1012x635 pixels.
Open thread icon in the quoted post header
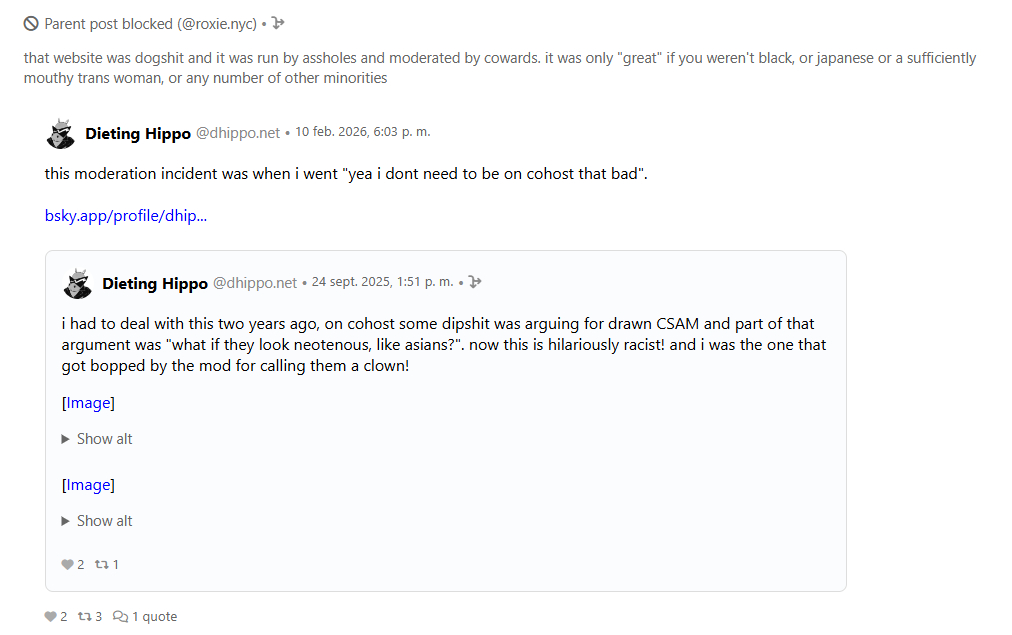tap(475, 283)
